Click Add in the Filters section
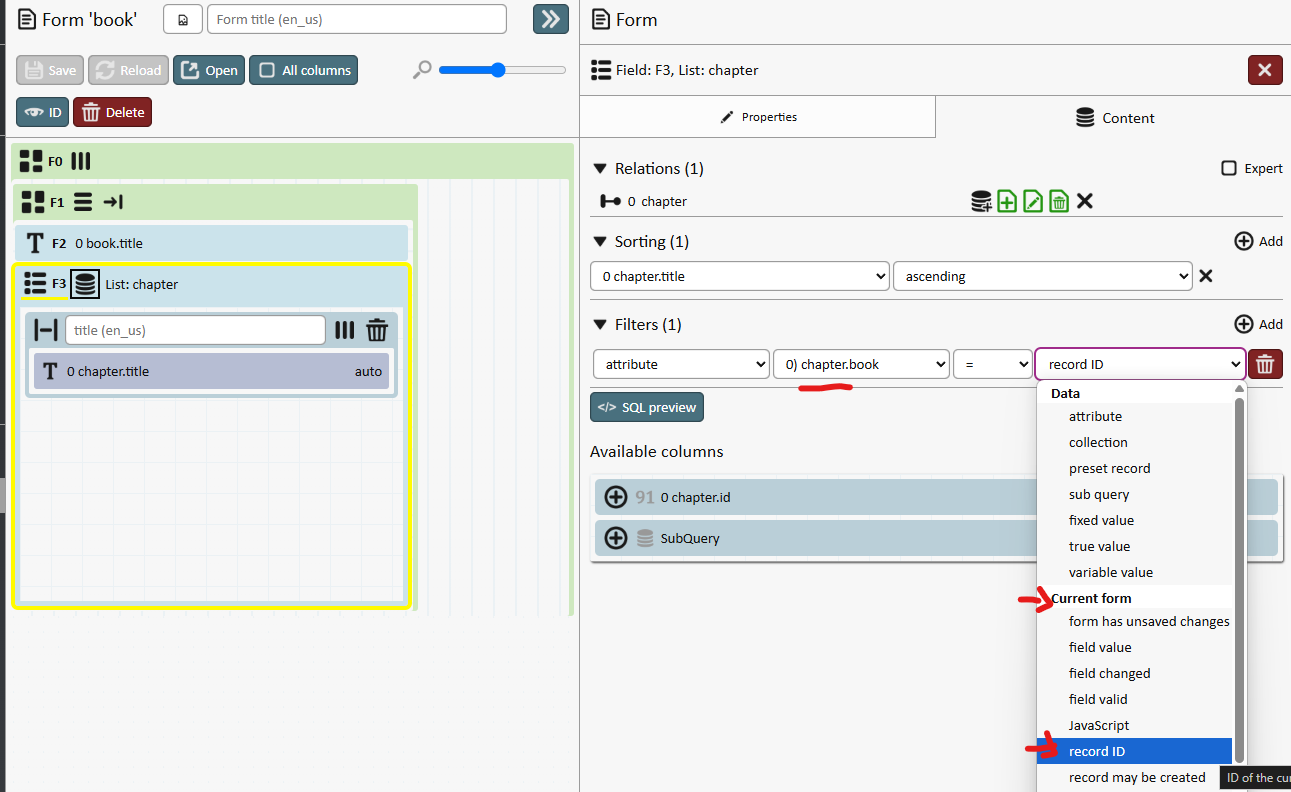The width and height of the screenshot is (1291, 792). pyautogui.click(x=1258, y=324)
